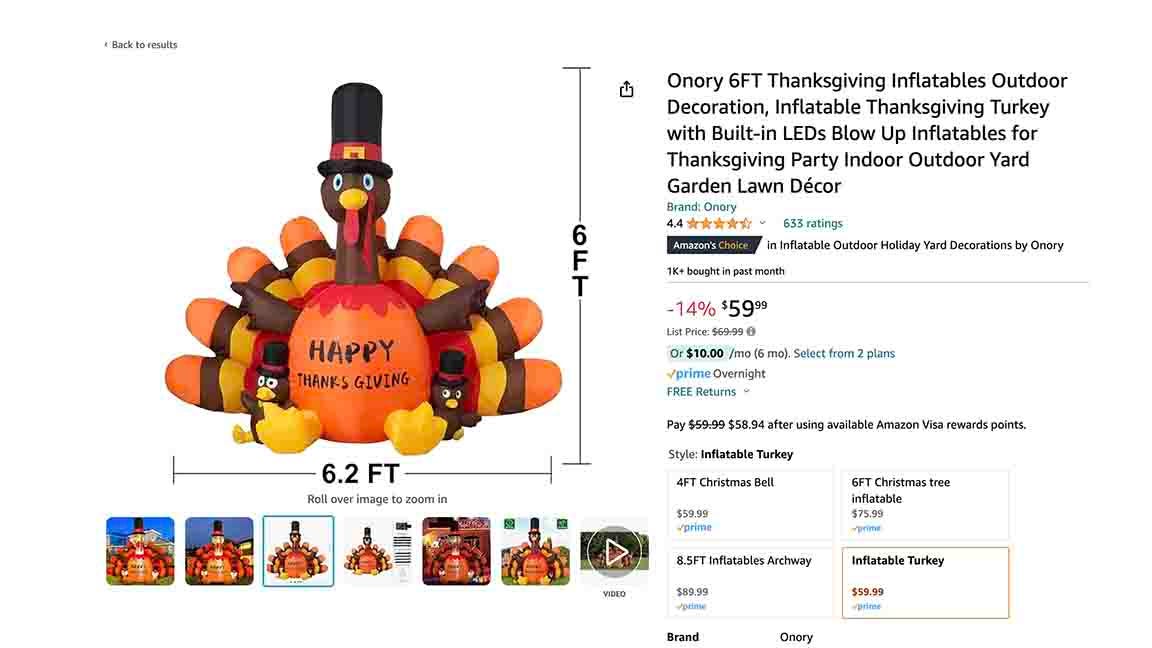Choose the 8.5FT Inflatables Archway style
The image size is (1152, 648).
pyautogui.click(x=750, y=583)
